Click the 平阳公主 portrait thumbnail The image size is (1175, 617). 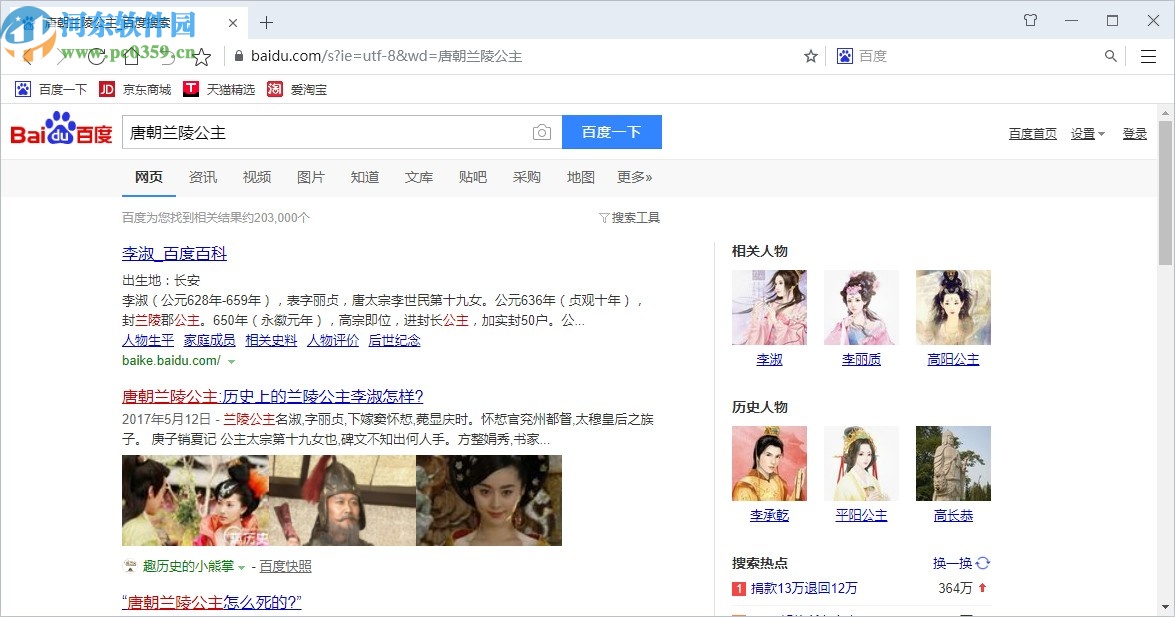(861, 463)
